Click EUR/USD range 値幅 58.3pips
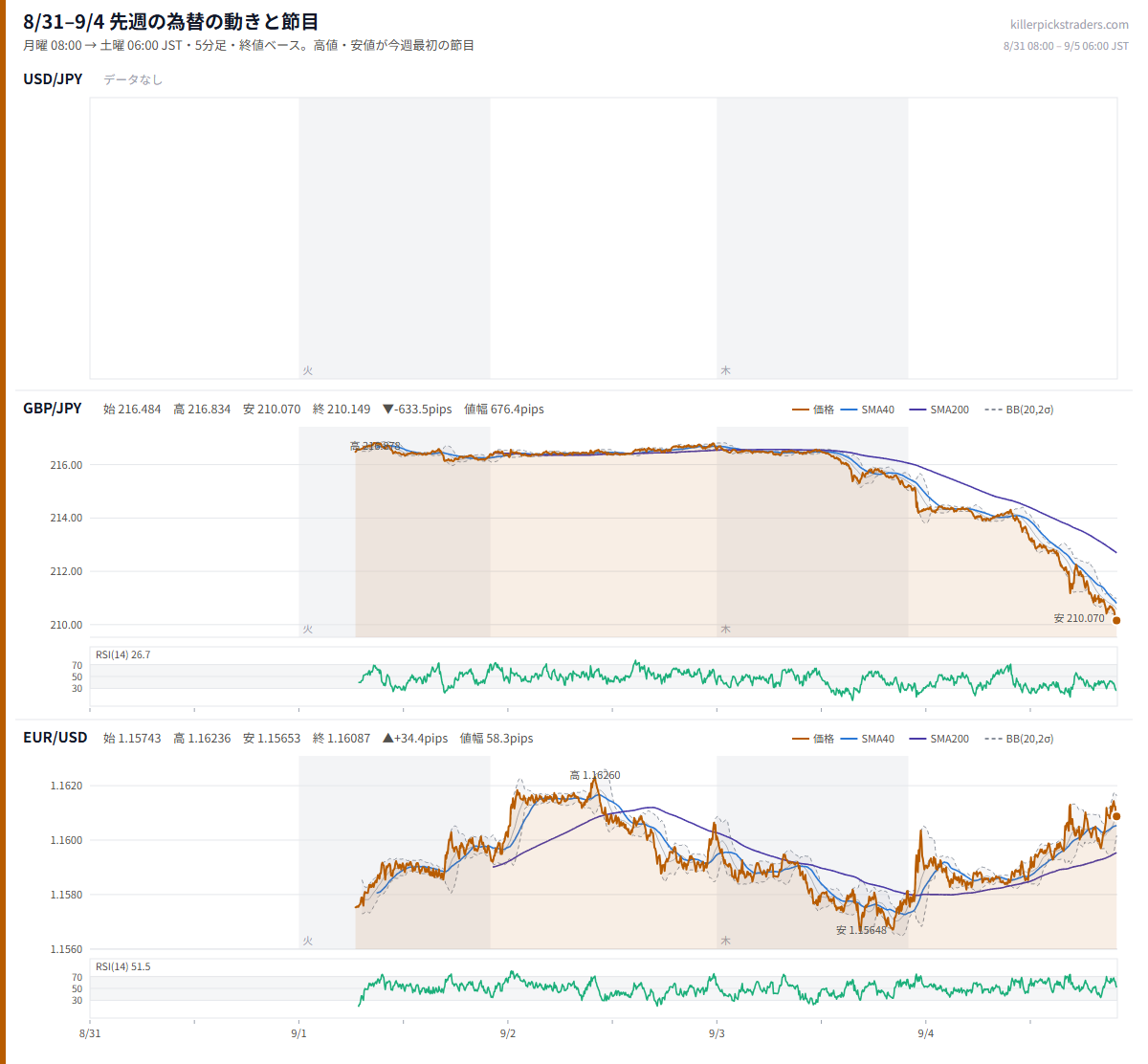This screenshot has height=1064, width=1148. (x=497, y=738)
